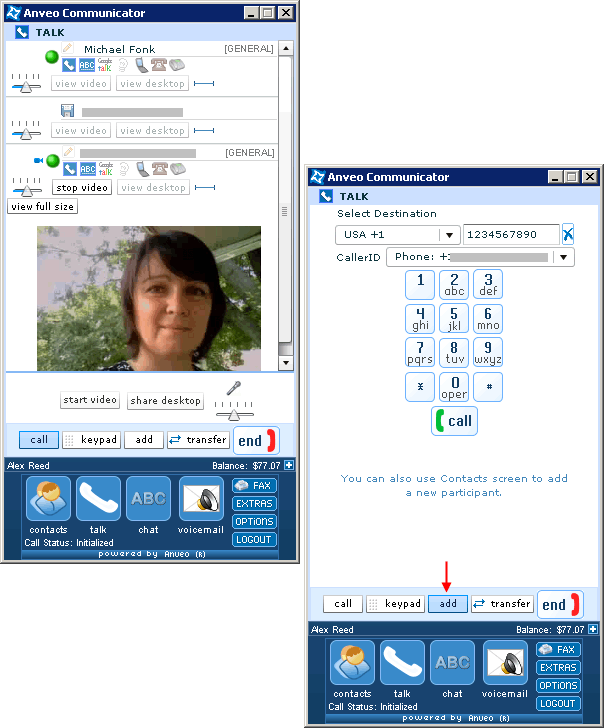Select the call tab in left window

(39, 440)
